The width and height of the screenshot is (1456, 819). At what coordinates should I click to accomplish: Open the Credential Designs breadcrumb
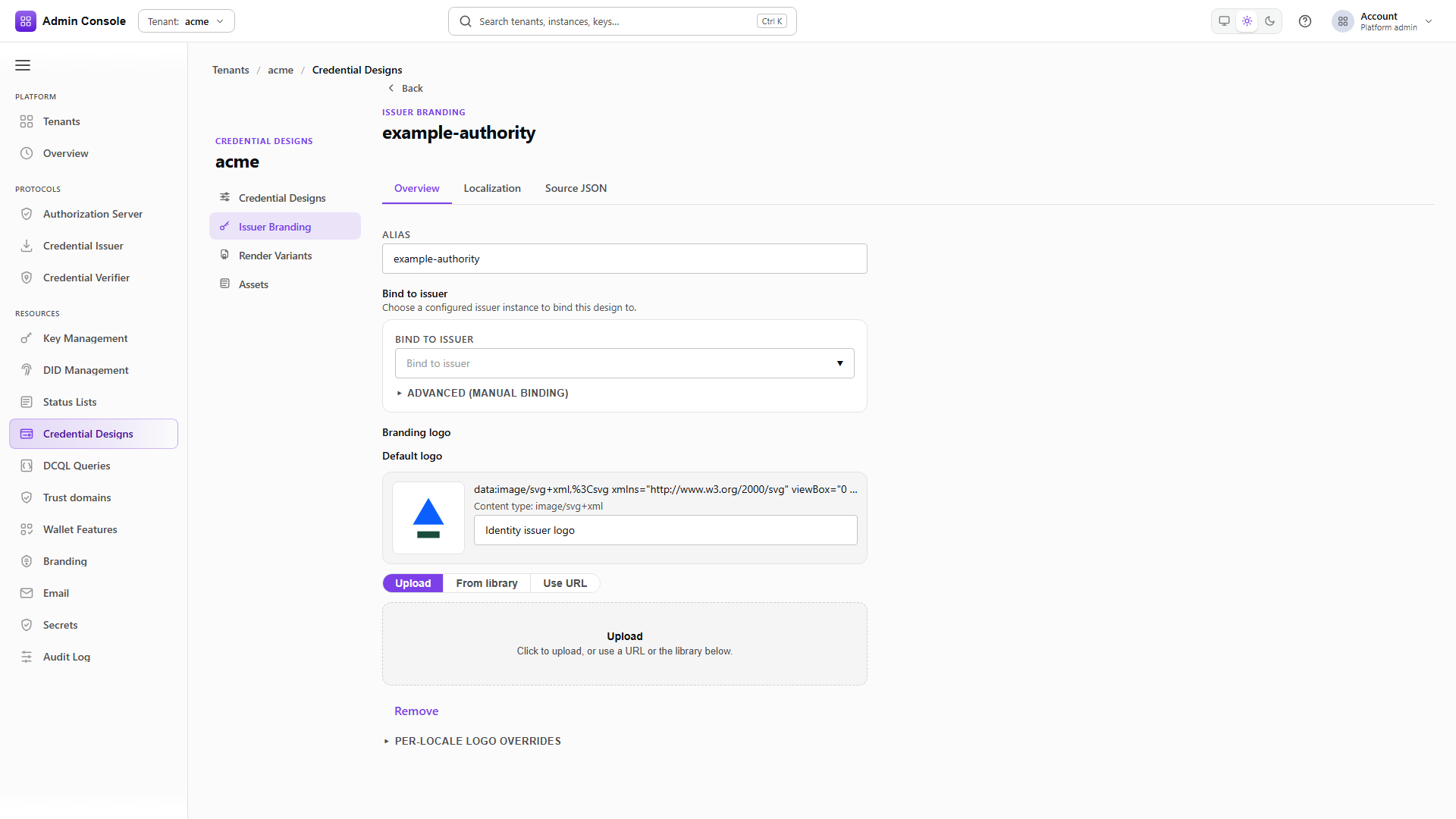pyautogui.click(x=357, y=70)
